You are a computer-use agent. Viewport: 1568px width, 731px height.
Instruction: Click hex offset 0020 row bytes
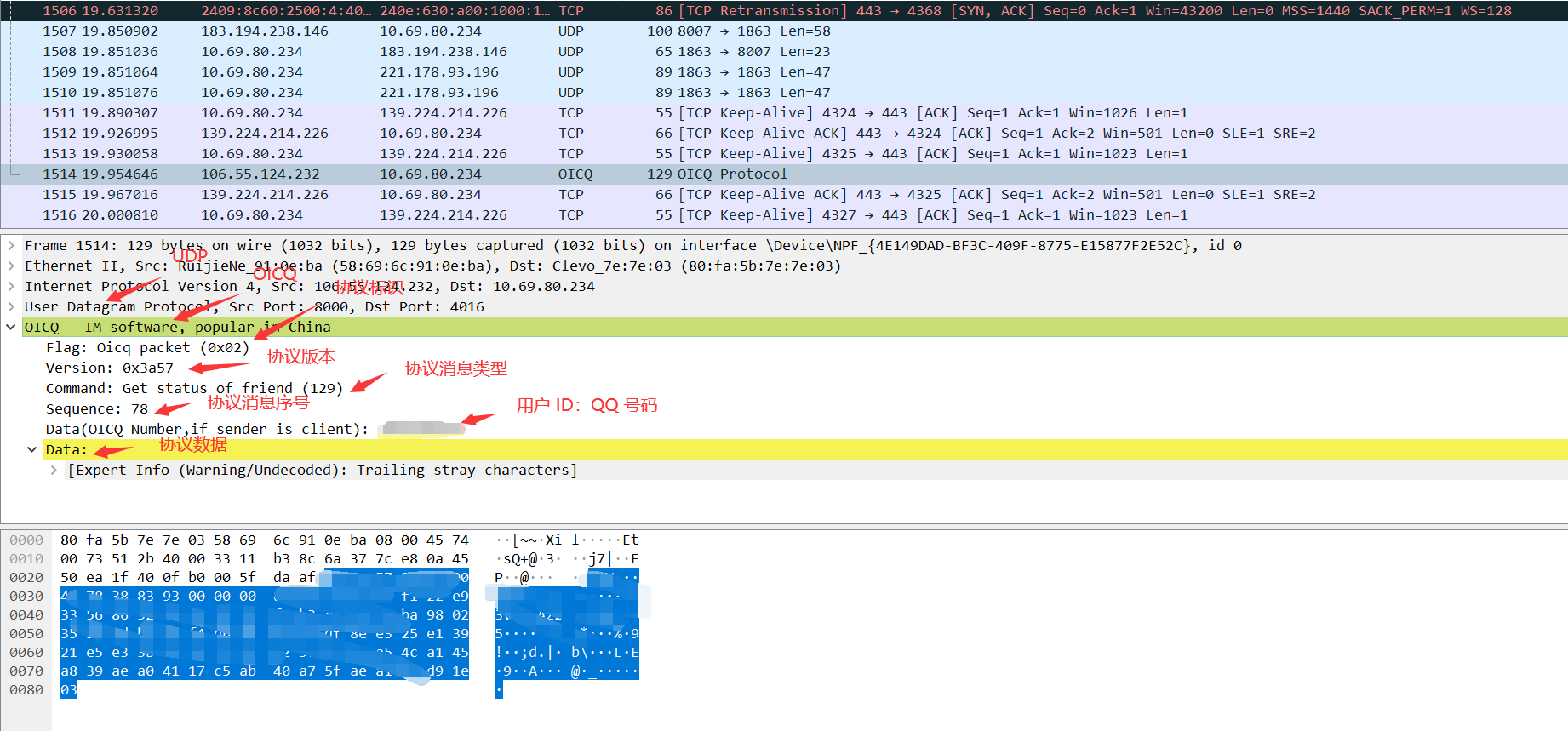click(265, 577)
